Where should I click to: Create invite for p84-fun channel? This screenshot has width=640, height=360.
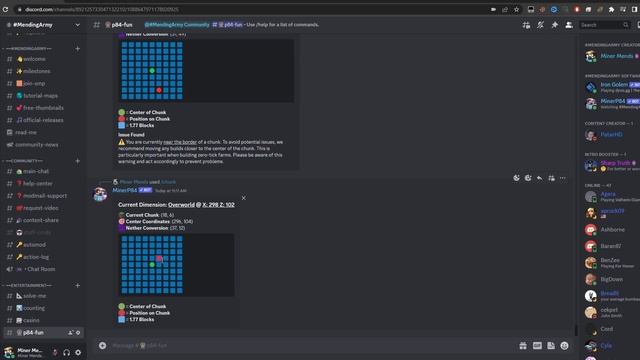70,333
